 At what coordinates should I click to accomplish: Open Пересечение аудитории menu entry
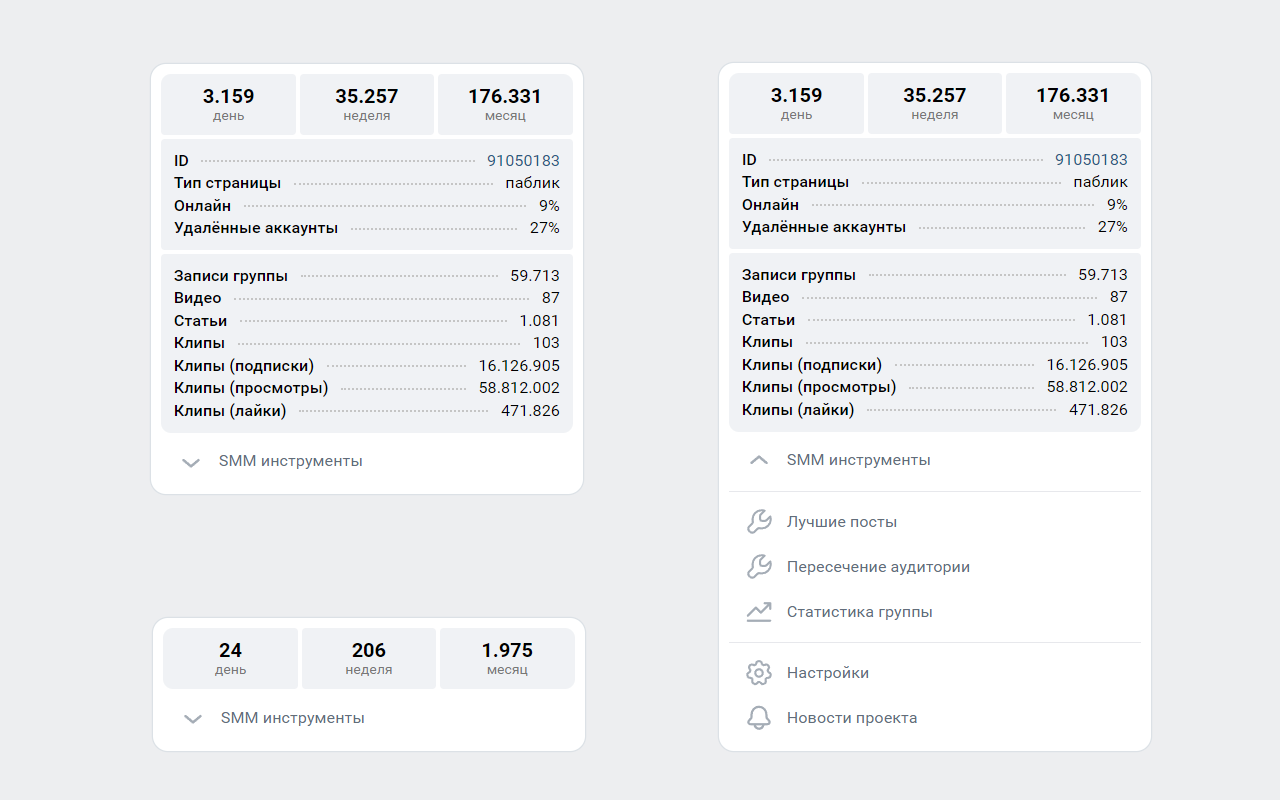(x=878, y=566)
